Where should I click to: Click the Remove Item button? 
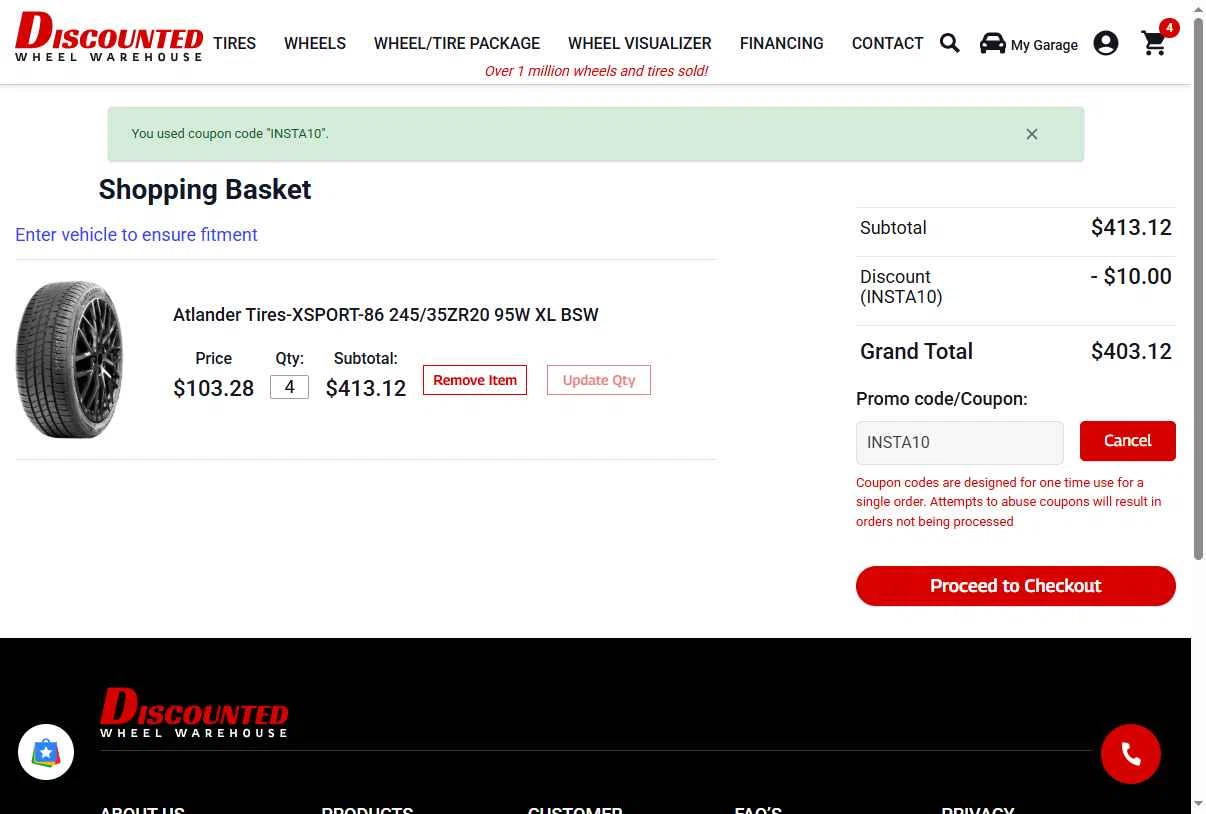475,380
